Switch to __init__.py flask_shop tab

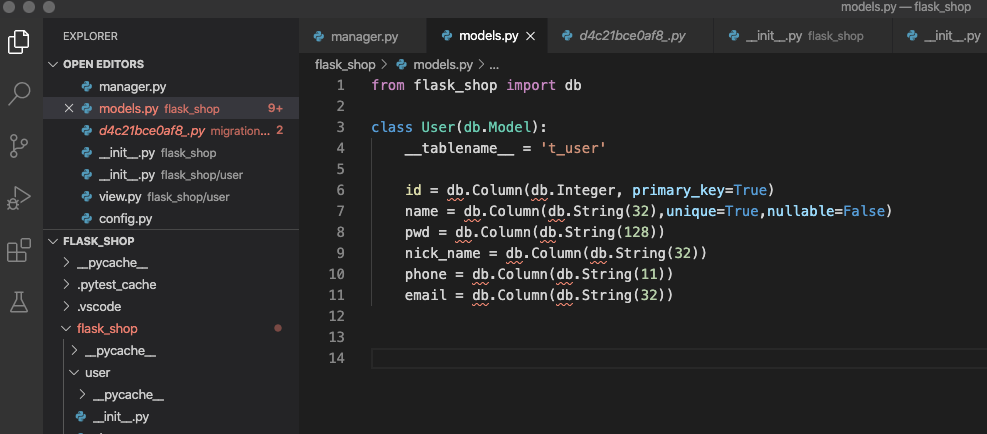[x=803, y=36]
